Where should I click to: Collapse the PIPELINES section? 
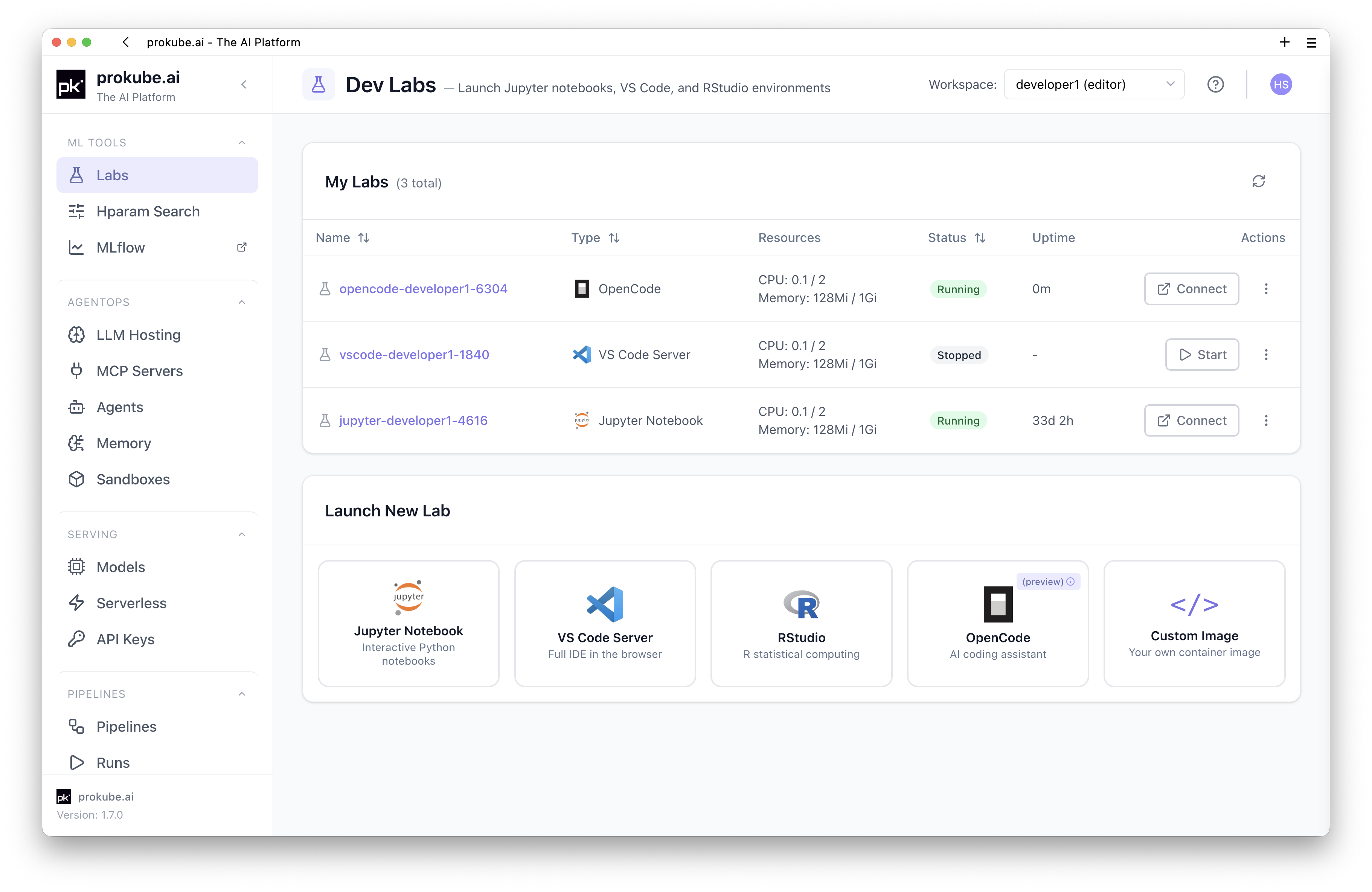(242, 694)
